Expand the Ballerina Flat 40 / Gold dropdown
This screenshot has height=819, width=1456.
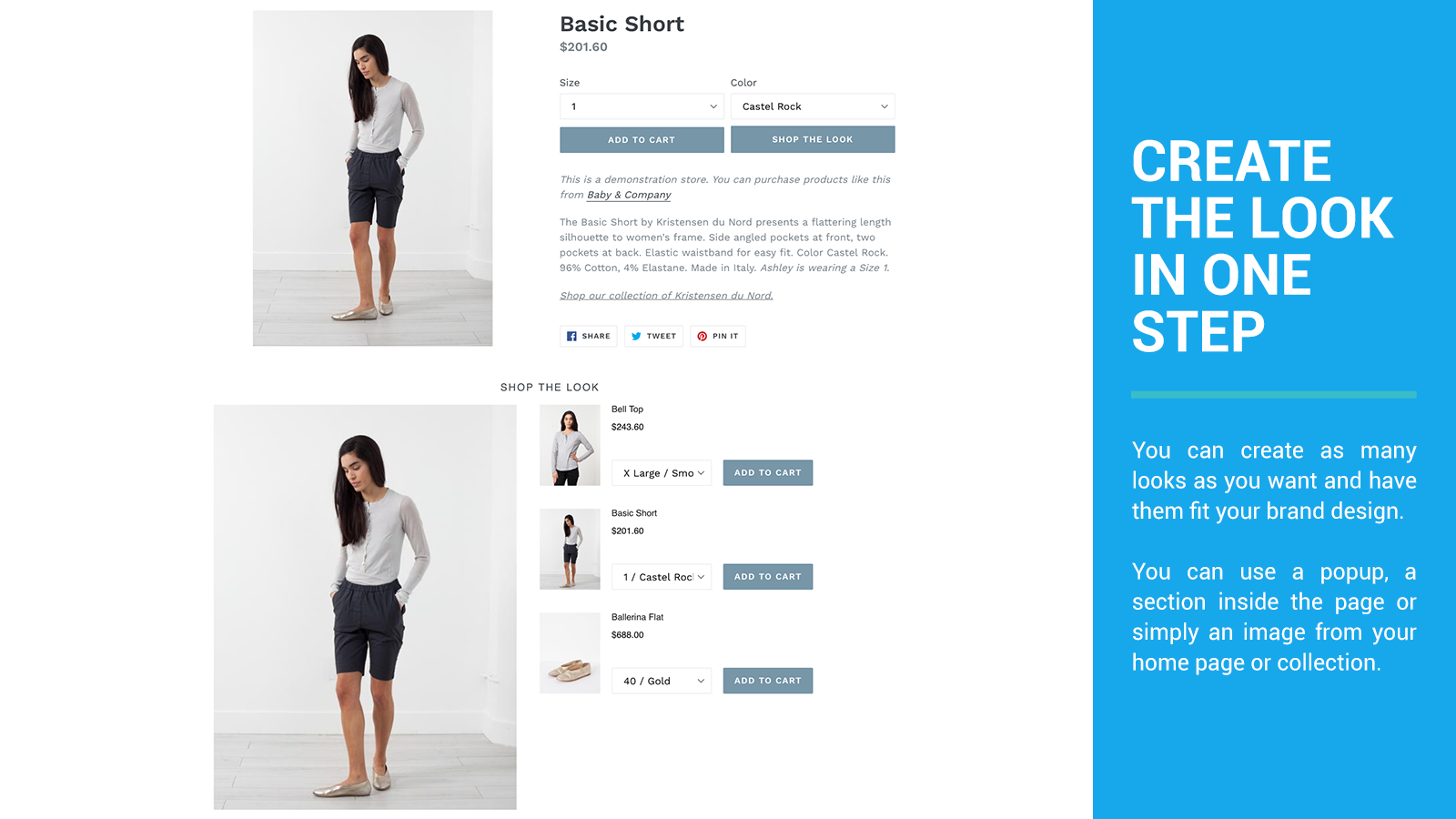[662, 681]
